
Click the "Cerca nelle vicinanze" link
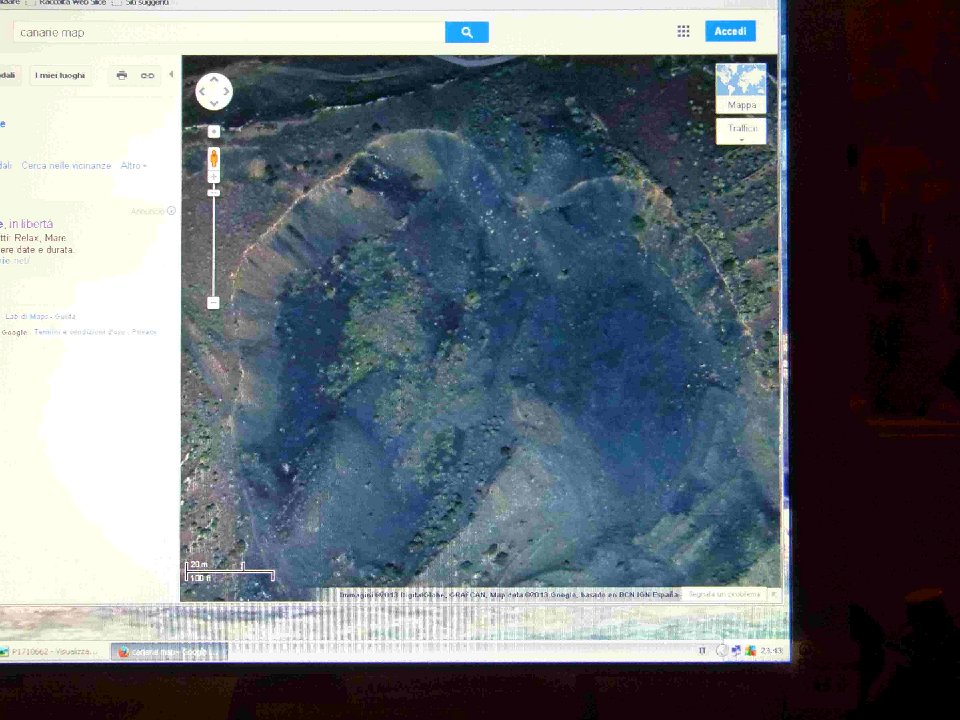click(66, 165)
